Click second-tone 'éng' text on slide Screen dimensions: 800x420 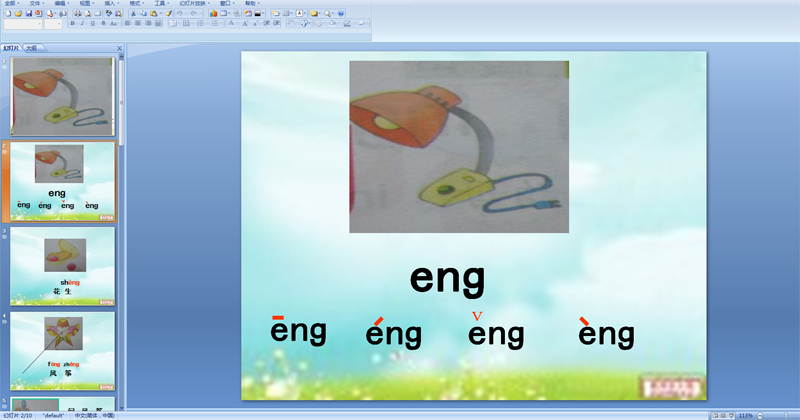pyautogui.click(x=393, y=333)
